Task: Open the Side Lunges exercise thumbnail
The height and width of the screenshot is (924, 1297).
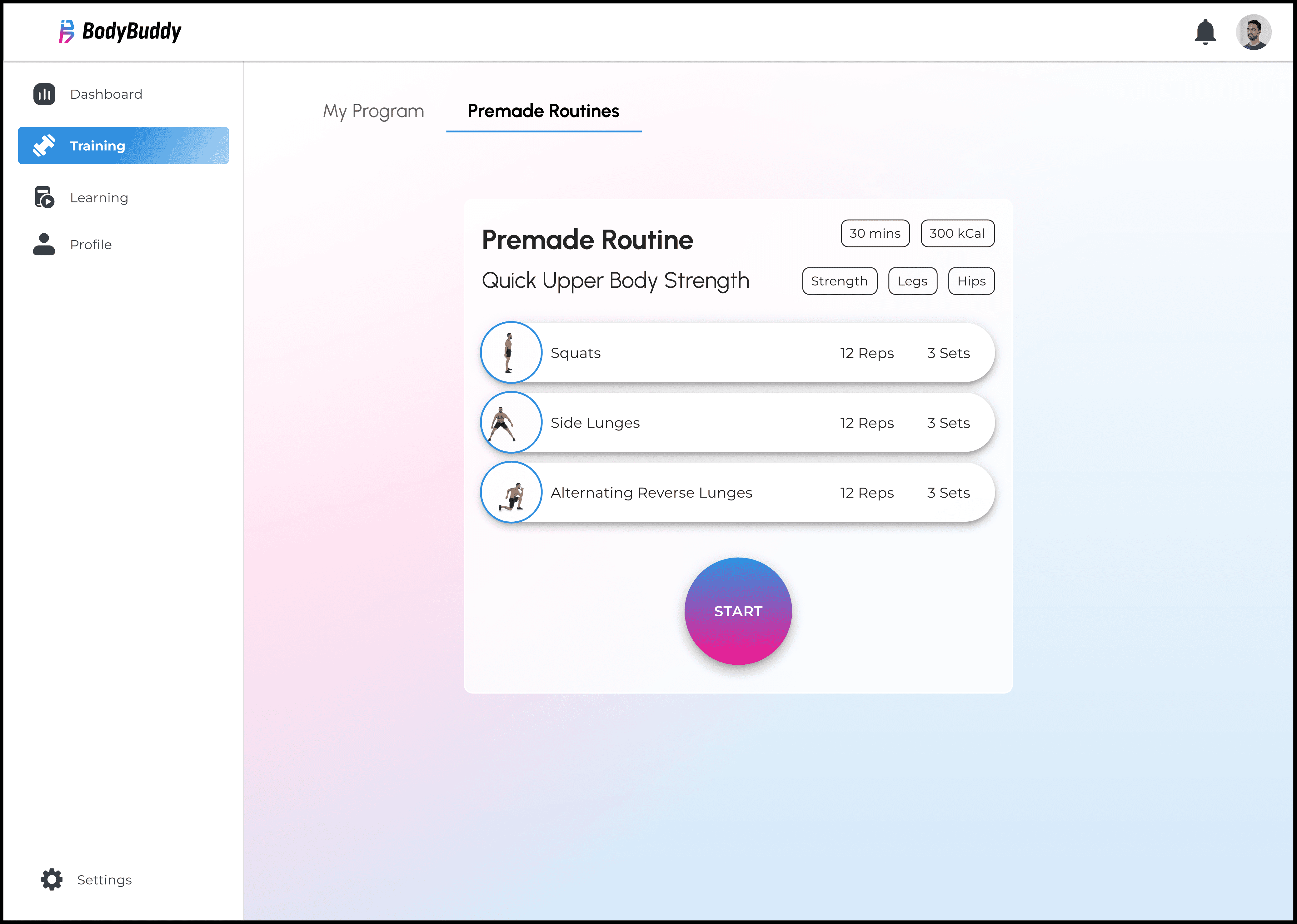Action: click(x=511, y=423)
